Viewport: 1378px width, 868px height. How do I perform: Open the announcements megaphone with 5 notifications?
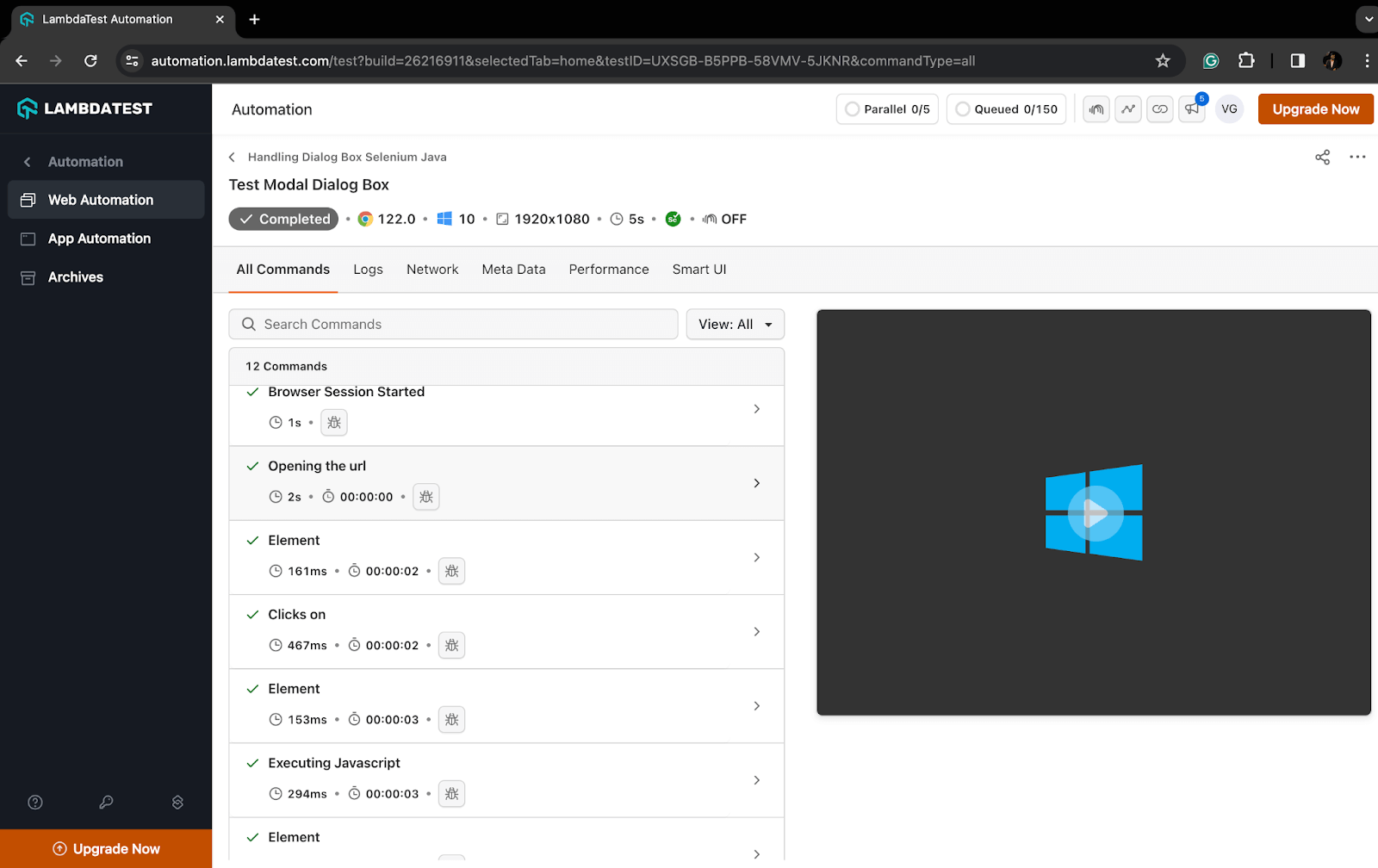pos(1191,109)
